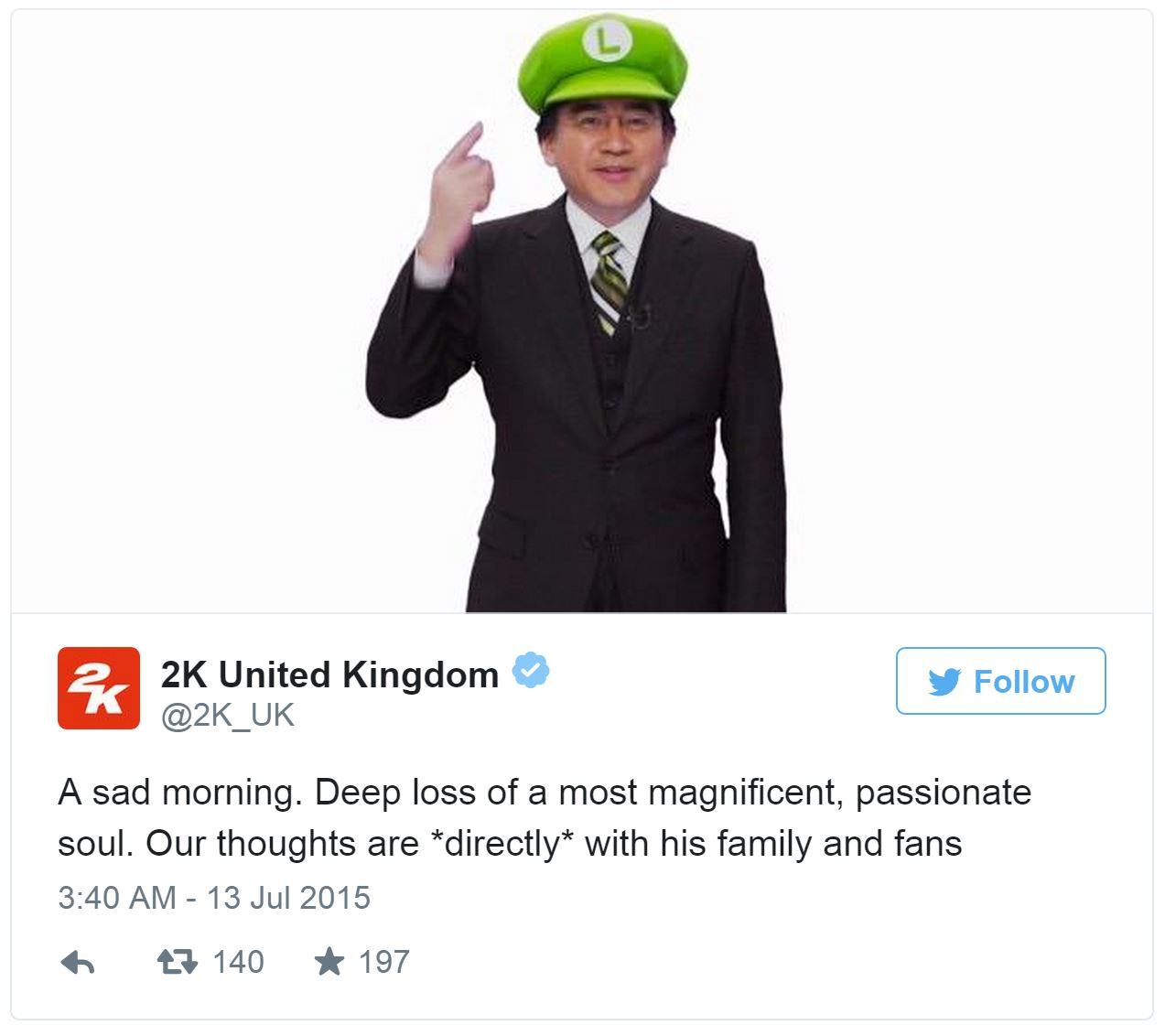View the 140 retweets count
Image resolution: width=1165 pixels, height=1036 pixels.
tap(238, 962)
